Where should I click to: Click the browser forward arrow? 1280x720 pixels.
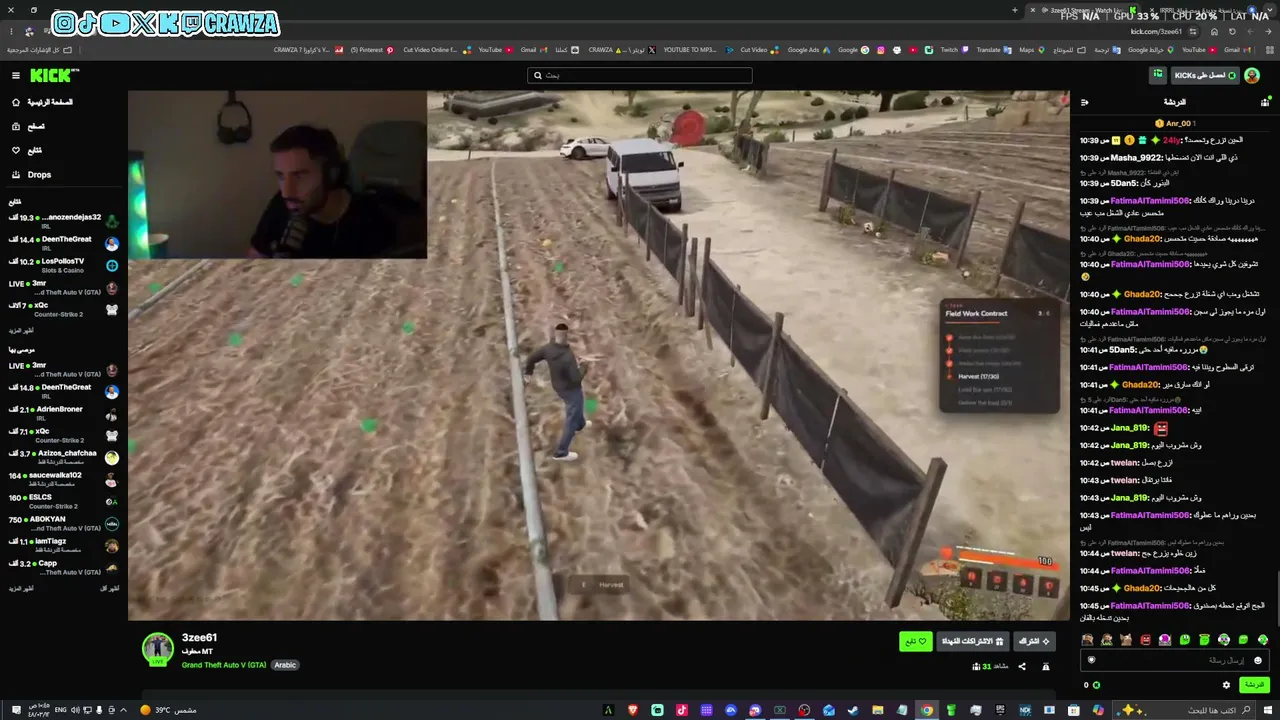coord(1250,31)
